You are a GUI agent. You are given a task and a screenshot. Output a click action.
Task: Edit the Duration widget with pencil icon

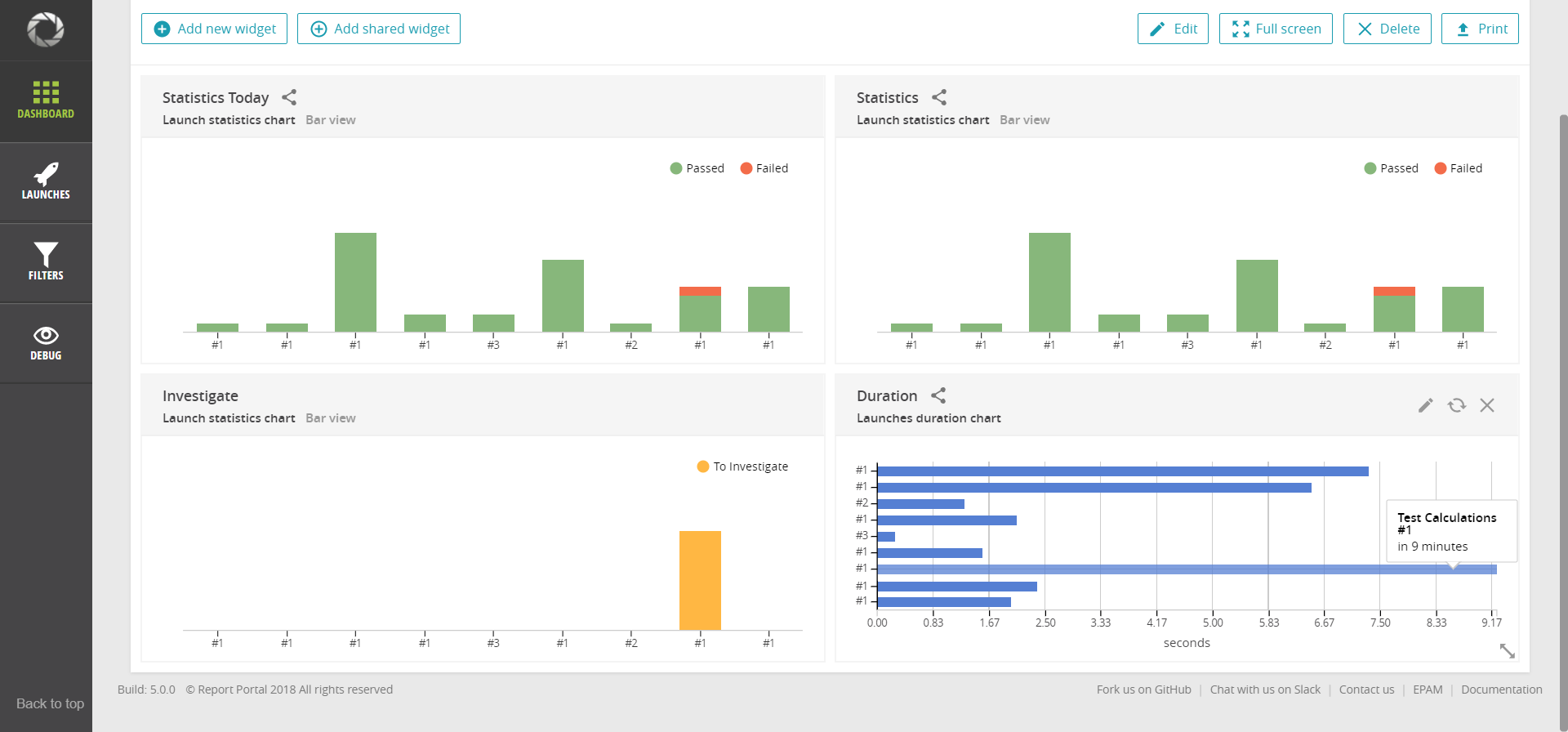(x=1426, y=405)
